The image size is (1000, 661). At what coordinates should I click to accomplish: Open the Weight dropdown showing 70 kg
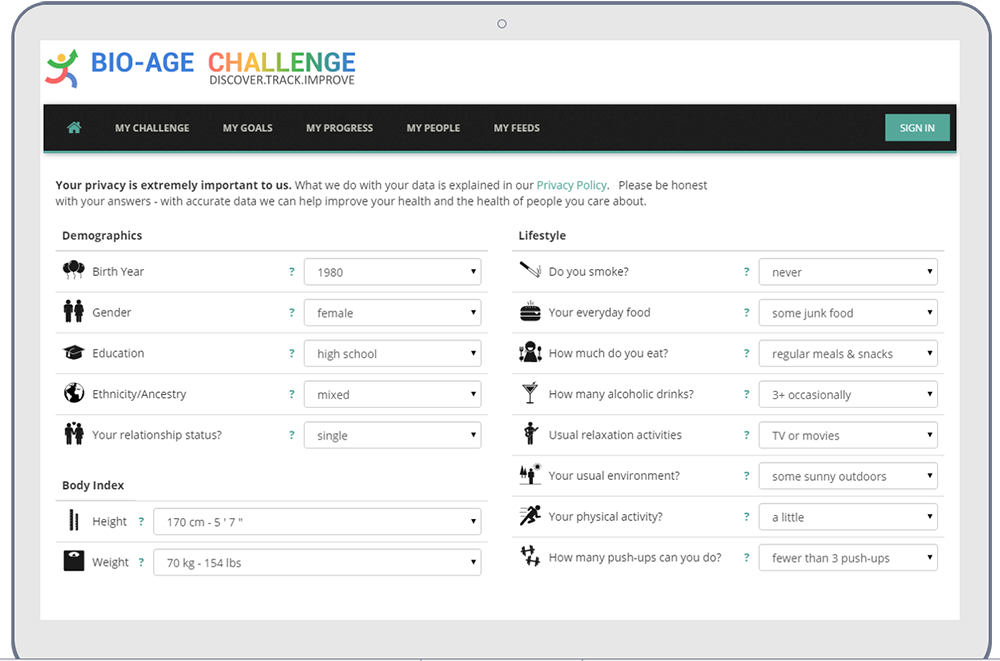coord(317,563)
